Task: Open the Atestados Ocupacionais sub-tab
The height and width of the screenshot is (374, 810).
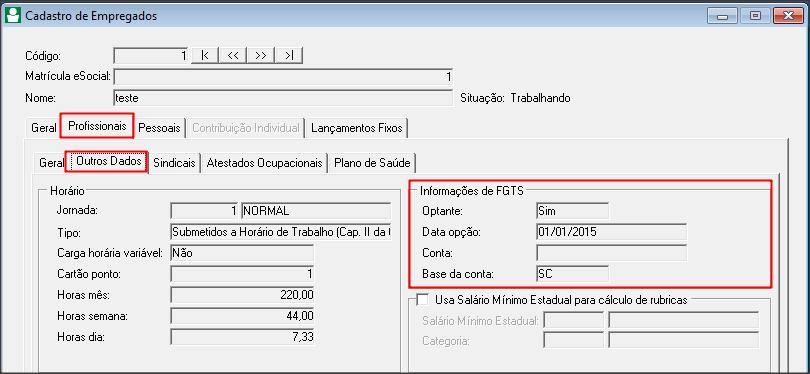Action: pos(264,163)
